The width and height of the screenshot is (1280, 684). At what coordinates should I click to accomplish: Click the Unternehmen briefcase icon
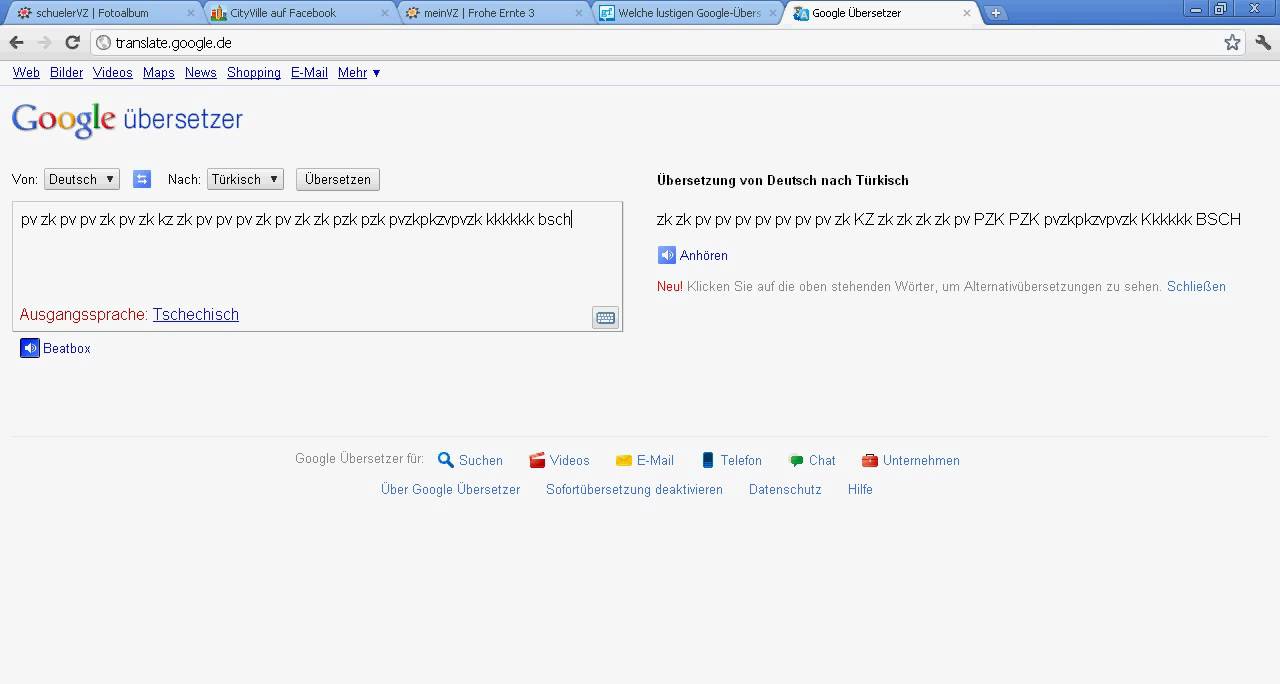coord(870,460)
